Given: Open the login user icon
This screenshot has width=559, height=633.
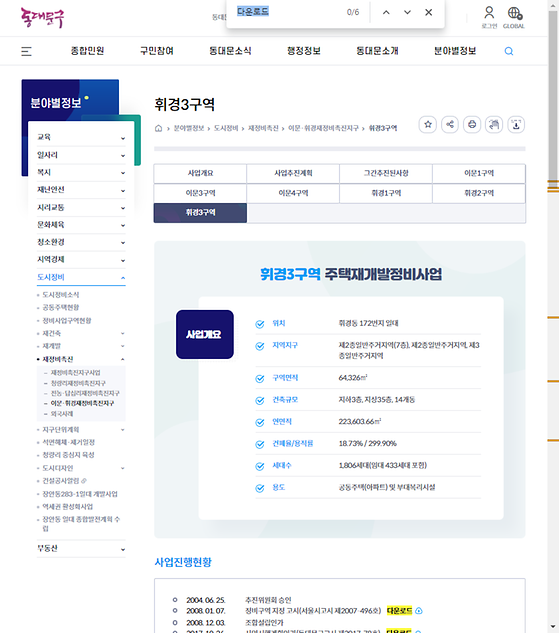Looking at the screenshot, I should (x=489, y=17).
